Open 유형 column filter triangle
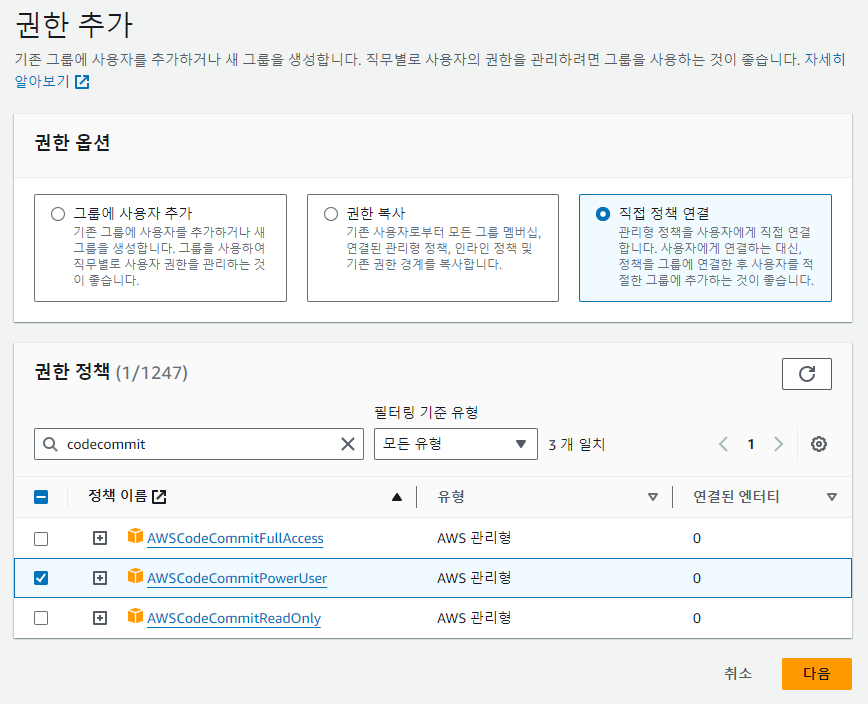868x704 pixels. 653,497
